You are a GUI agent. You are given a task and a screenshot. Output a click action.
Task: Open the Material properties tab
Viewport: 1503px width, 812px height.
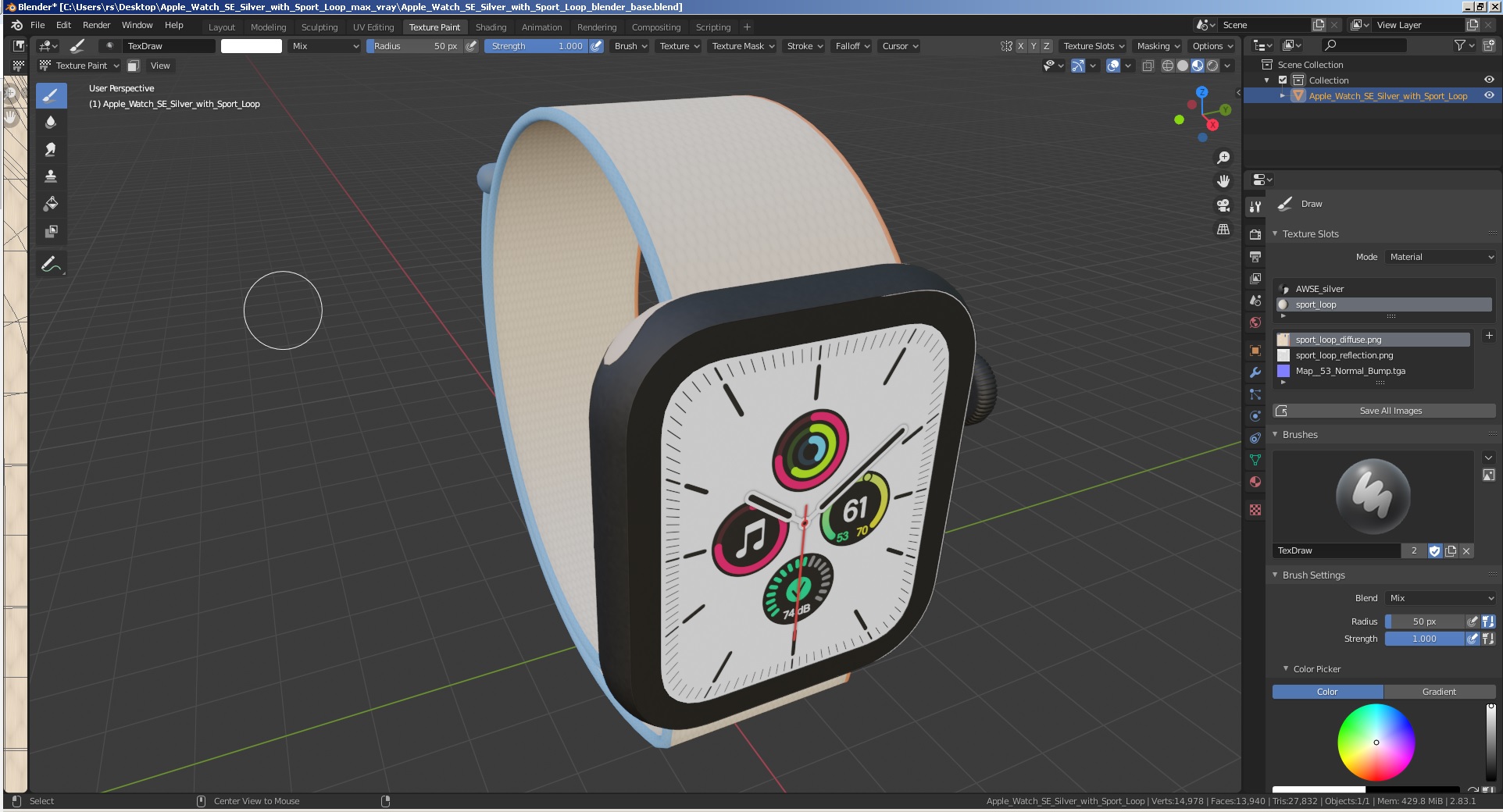pyautogui.click(x=1255, y=482)
